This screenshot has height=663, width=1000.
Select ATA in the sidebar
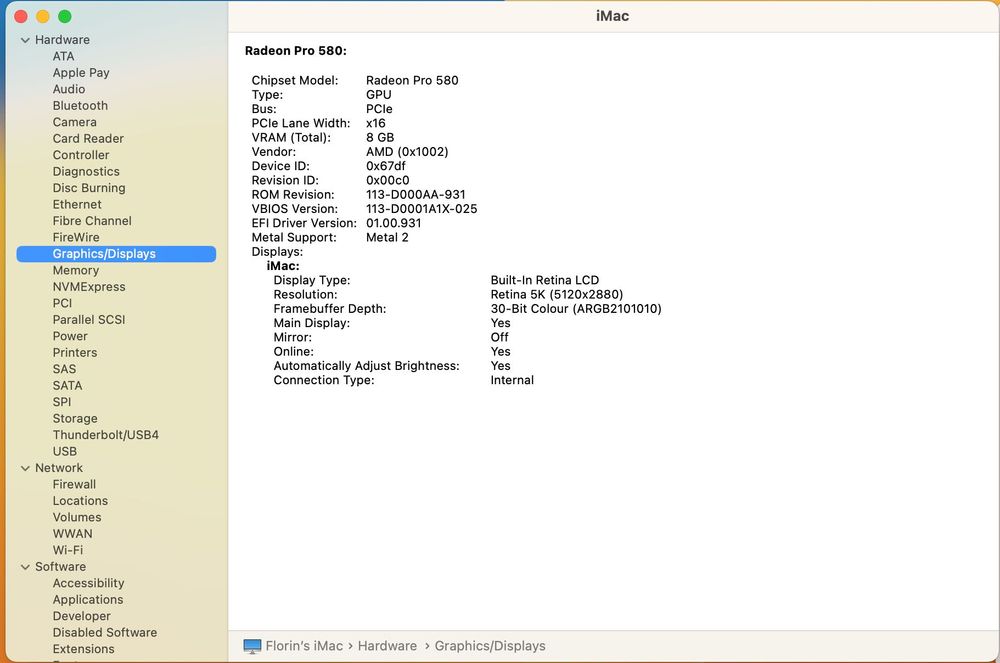(63, 56)
